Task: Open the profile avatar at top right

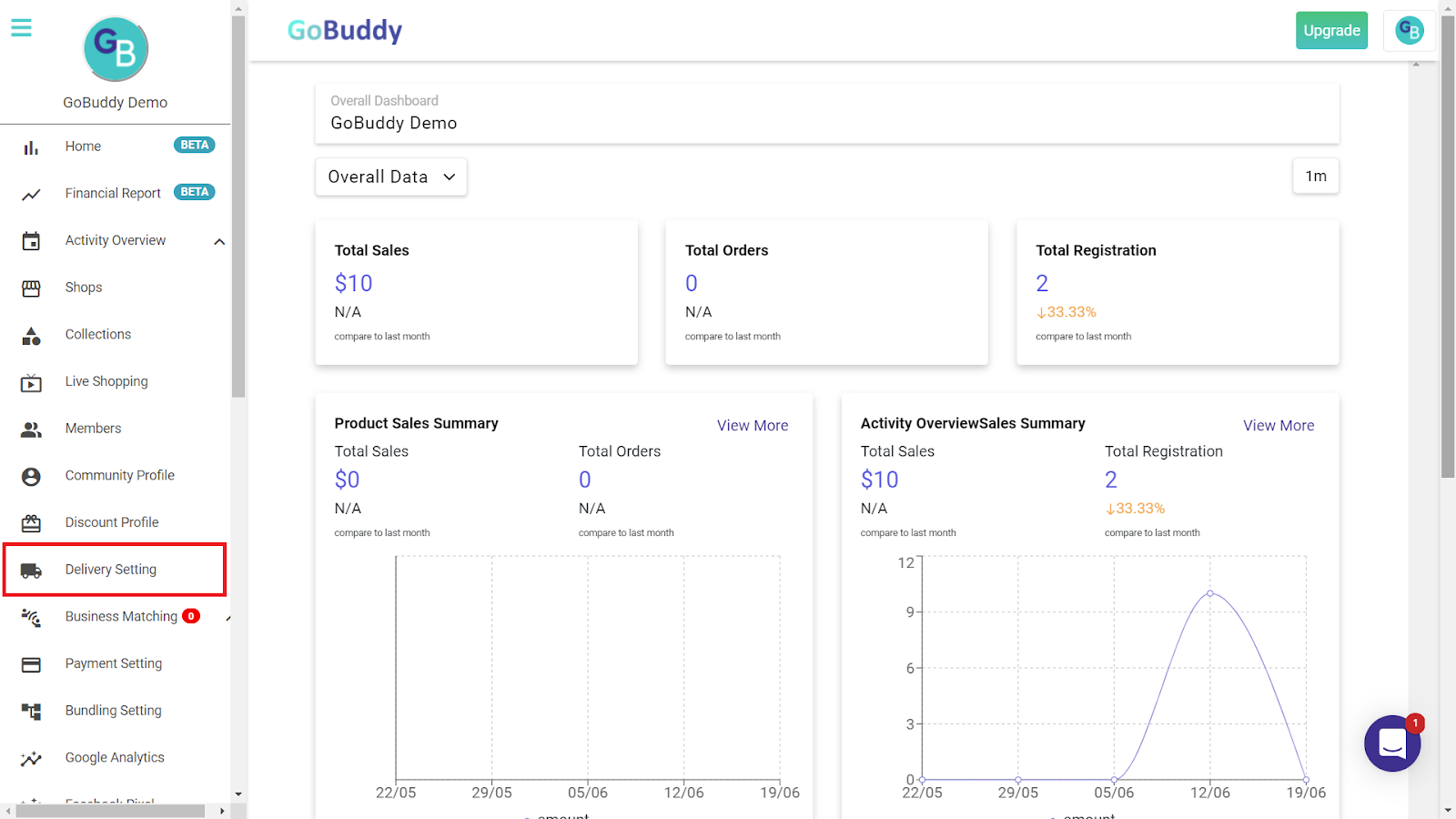Action: pyautogui.click(x=1409, y=31)
